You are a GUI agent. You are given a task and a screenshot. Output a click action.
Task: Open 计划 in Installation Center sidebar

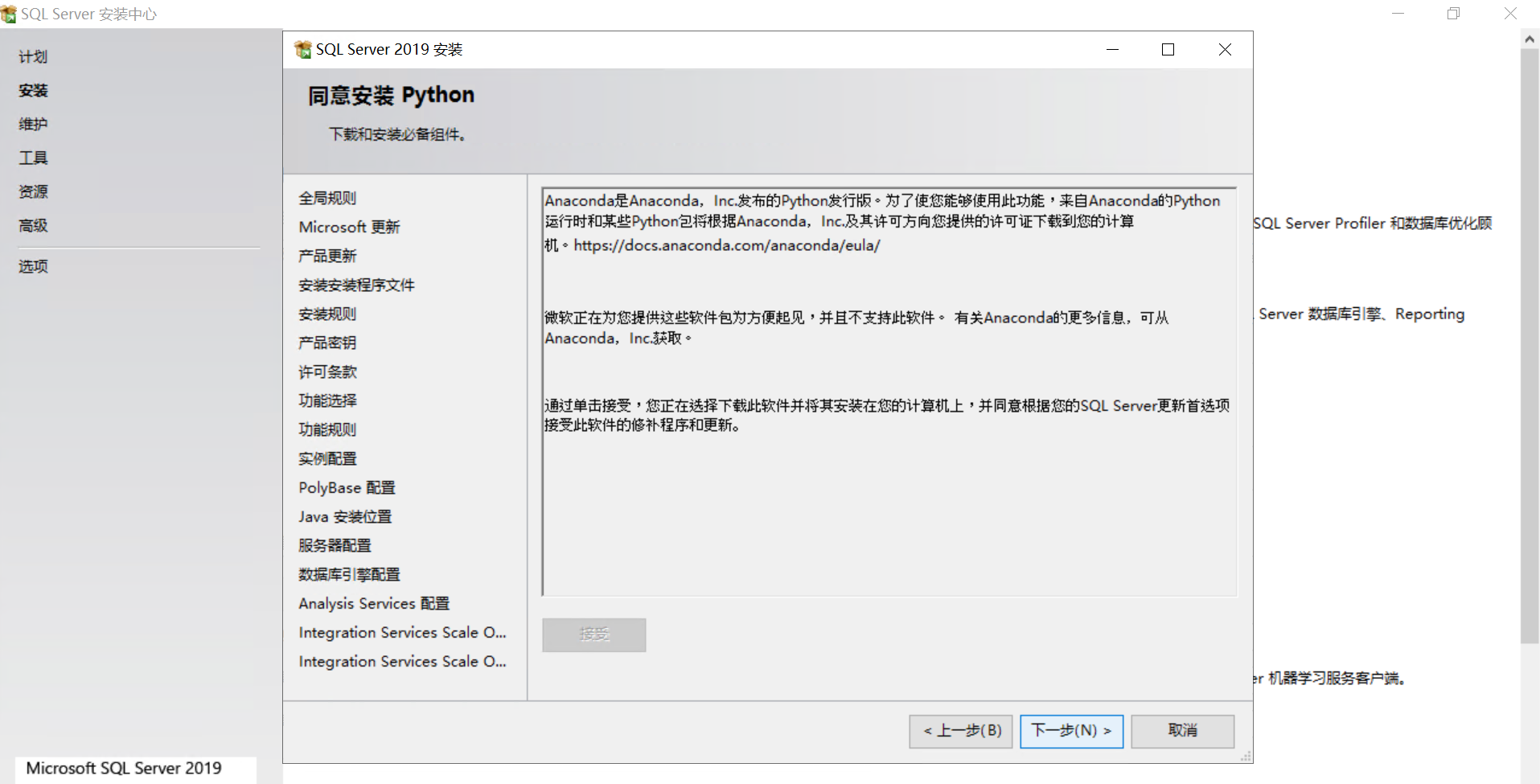[x=33, y=57]
